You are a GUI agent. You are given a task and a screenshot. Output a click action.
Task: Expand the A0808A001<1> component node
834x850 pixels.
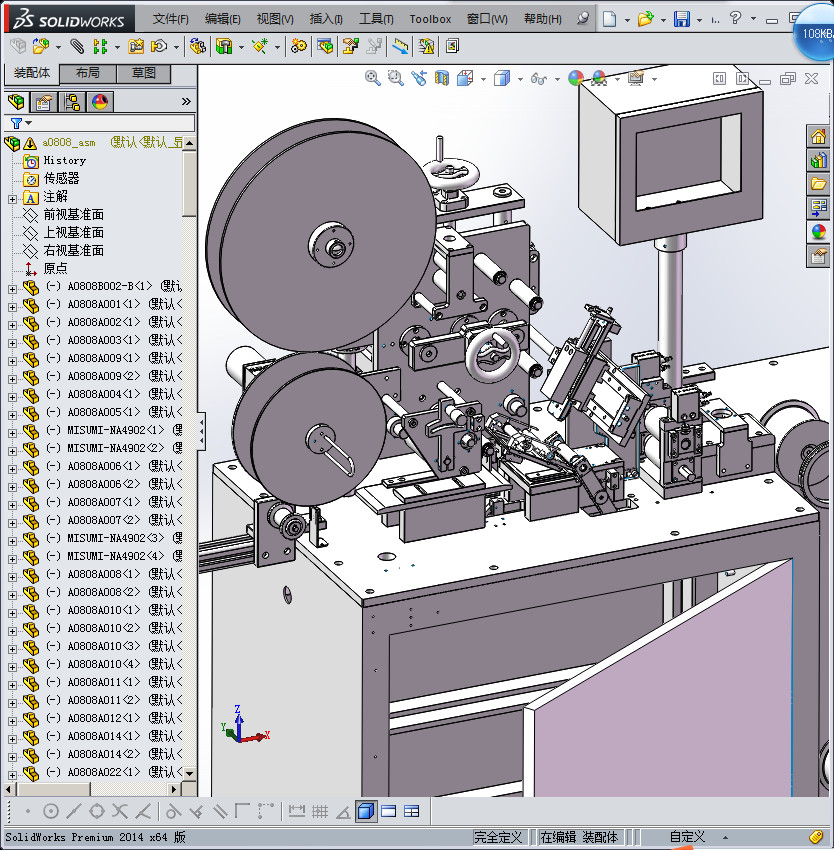click(12, 305)
